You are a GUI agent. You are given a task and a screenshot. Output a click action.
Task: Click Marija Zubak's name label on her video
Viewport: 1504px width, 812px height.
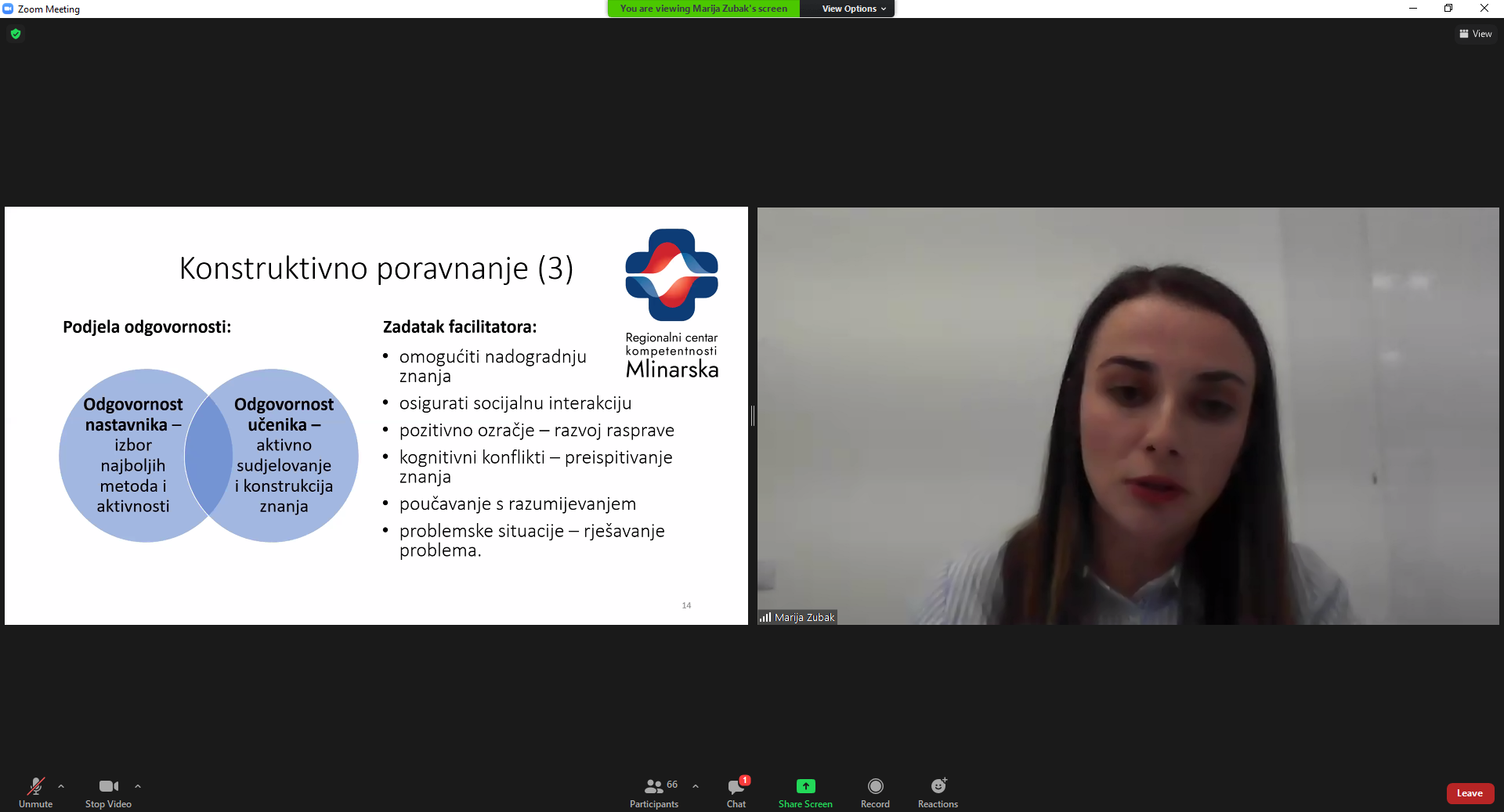tap(804, 617)
